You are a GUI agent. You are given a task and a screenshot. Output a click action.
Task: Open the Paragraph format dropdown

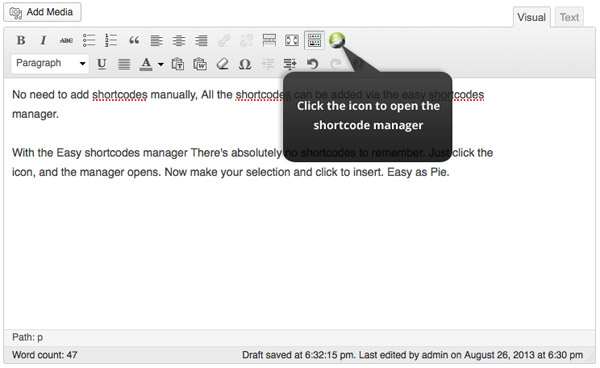point(50,63)
